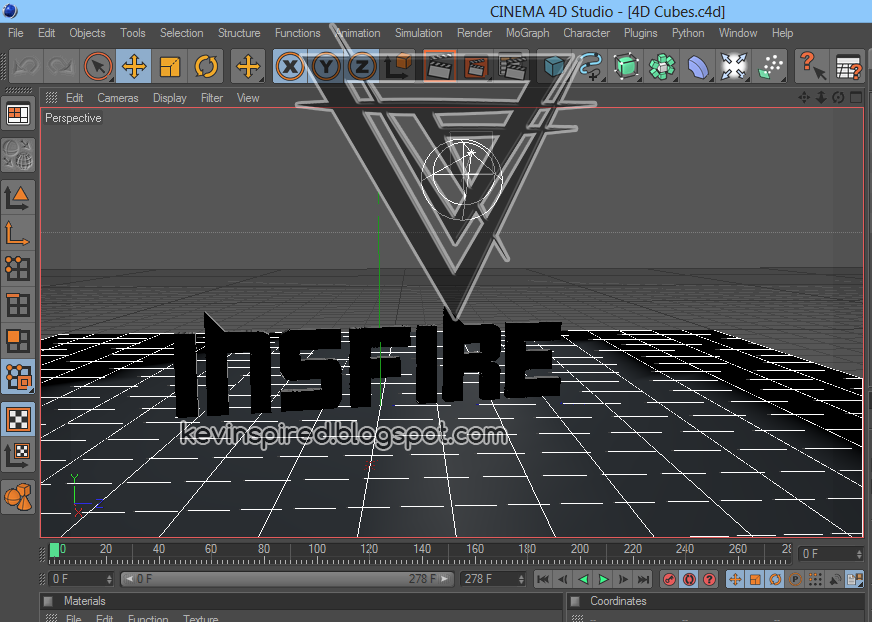Click the context help question-arrow icon
Image resolution: width=872 pixels, height=622 pixels.
[812, 67]
